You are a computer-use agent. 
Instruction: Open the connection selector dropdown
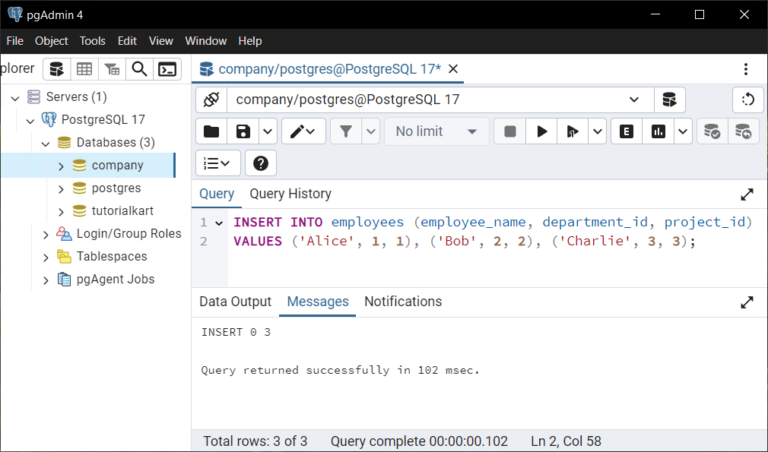[633, 100]
